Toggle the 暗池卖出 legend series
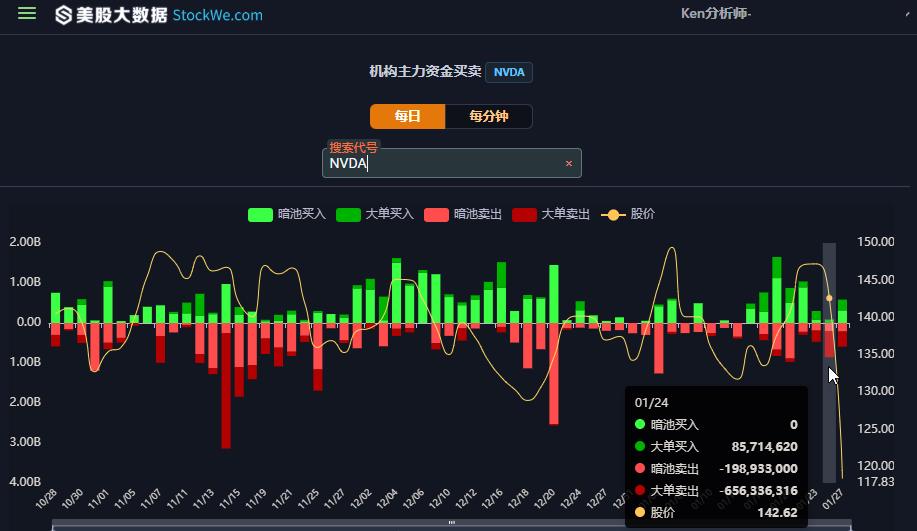This screenshot has height=531, width=917. tap(463, 215)
